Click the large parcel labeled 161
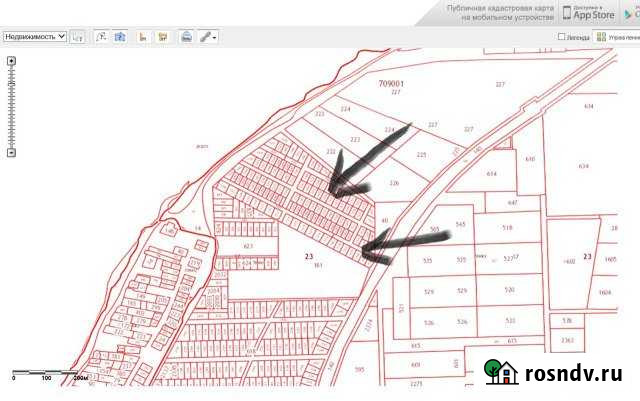The height and width of the screenshot is (401, 640). point(318,266)
